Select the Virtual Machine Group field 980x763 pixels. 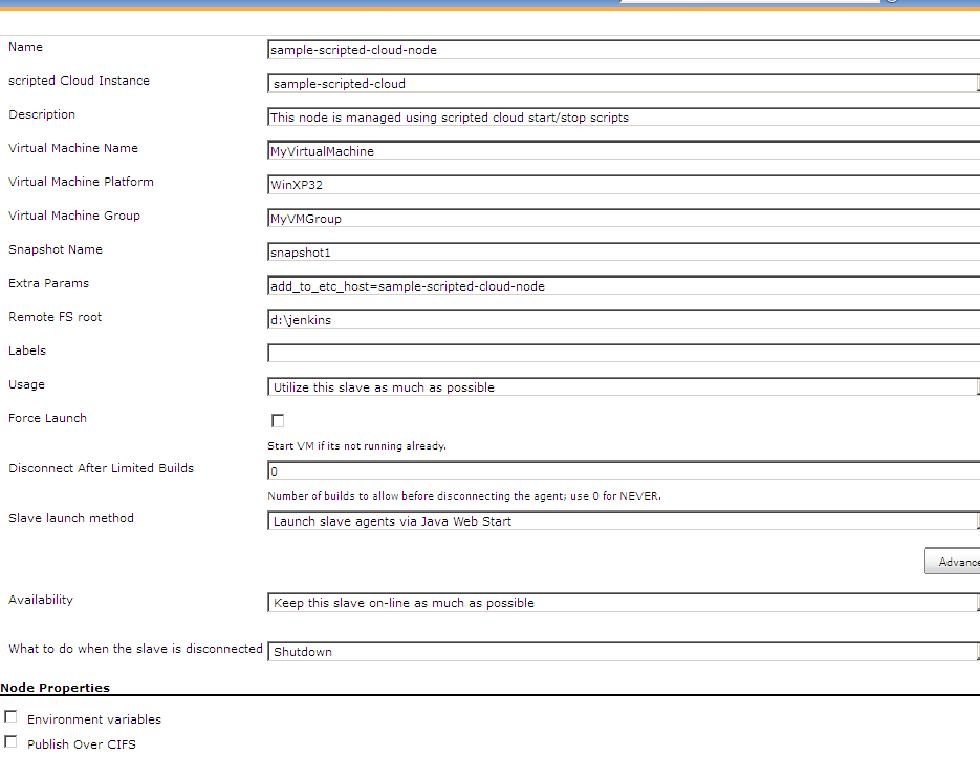623,219
